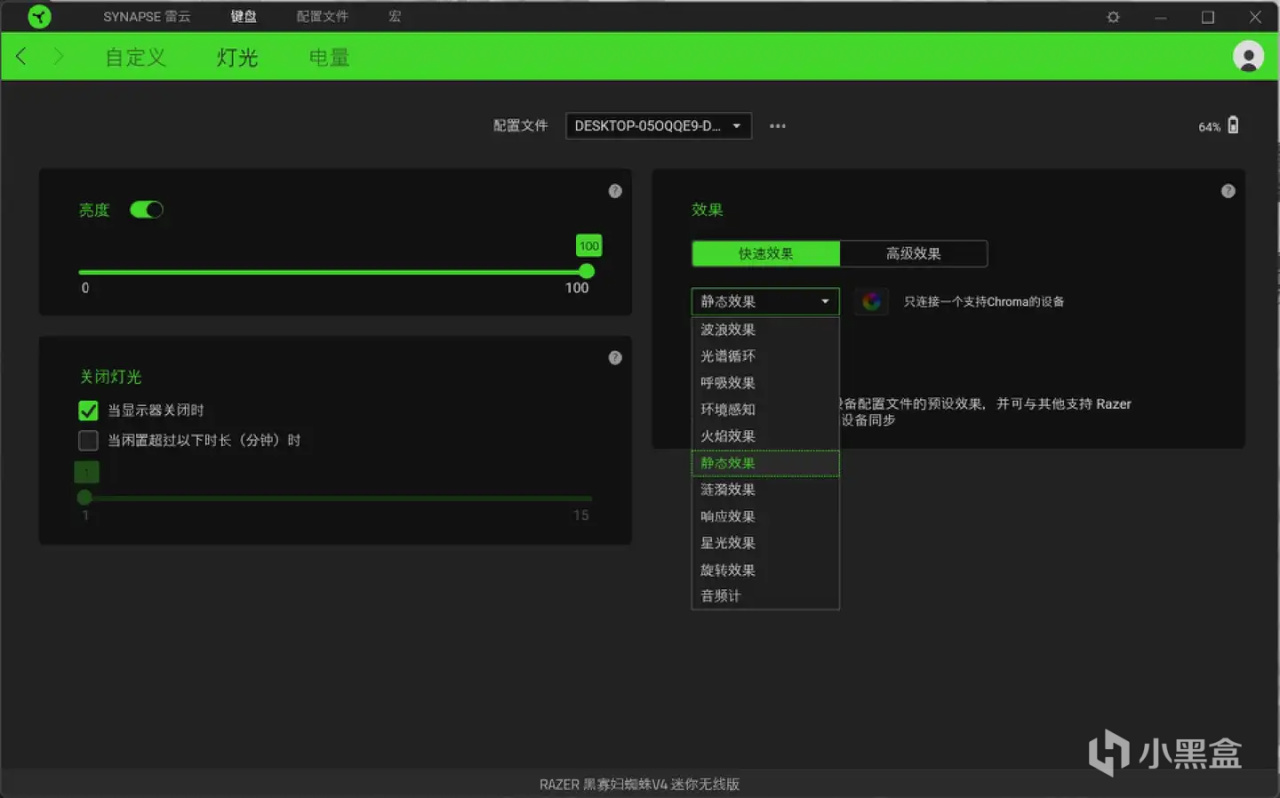Enable 当闲置超过以下时长 checkbox
This screenshot has width=1280, height=798.
tap(88, 440)
